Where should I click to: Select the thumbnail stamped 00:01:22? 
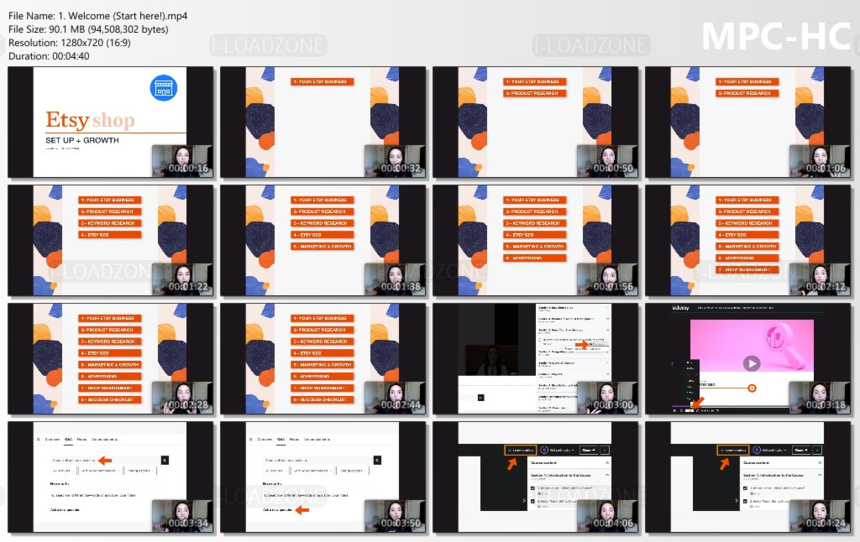click(111, 240)
